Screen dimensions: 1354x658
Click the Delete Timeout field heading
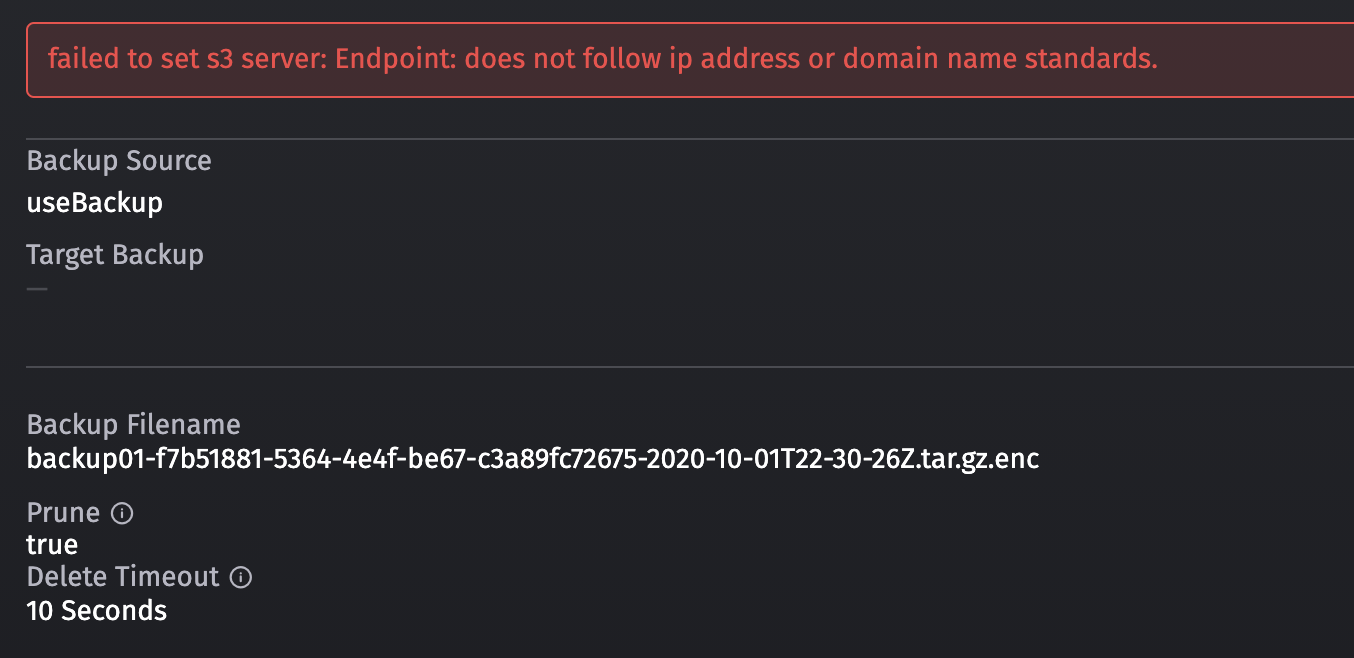pyautogui.click(x=122, y=577)
